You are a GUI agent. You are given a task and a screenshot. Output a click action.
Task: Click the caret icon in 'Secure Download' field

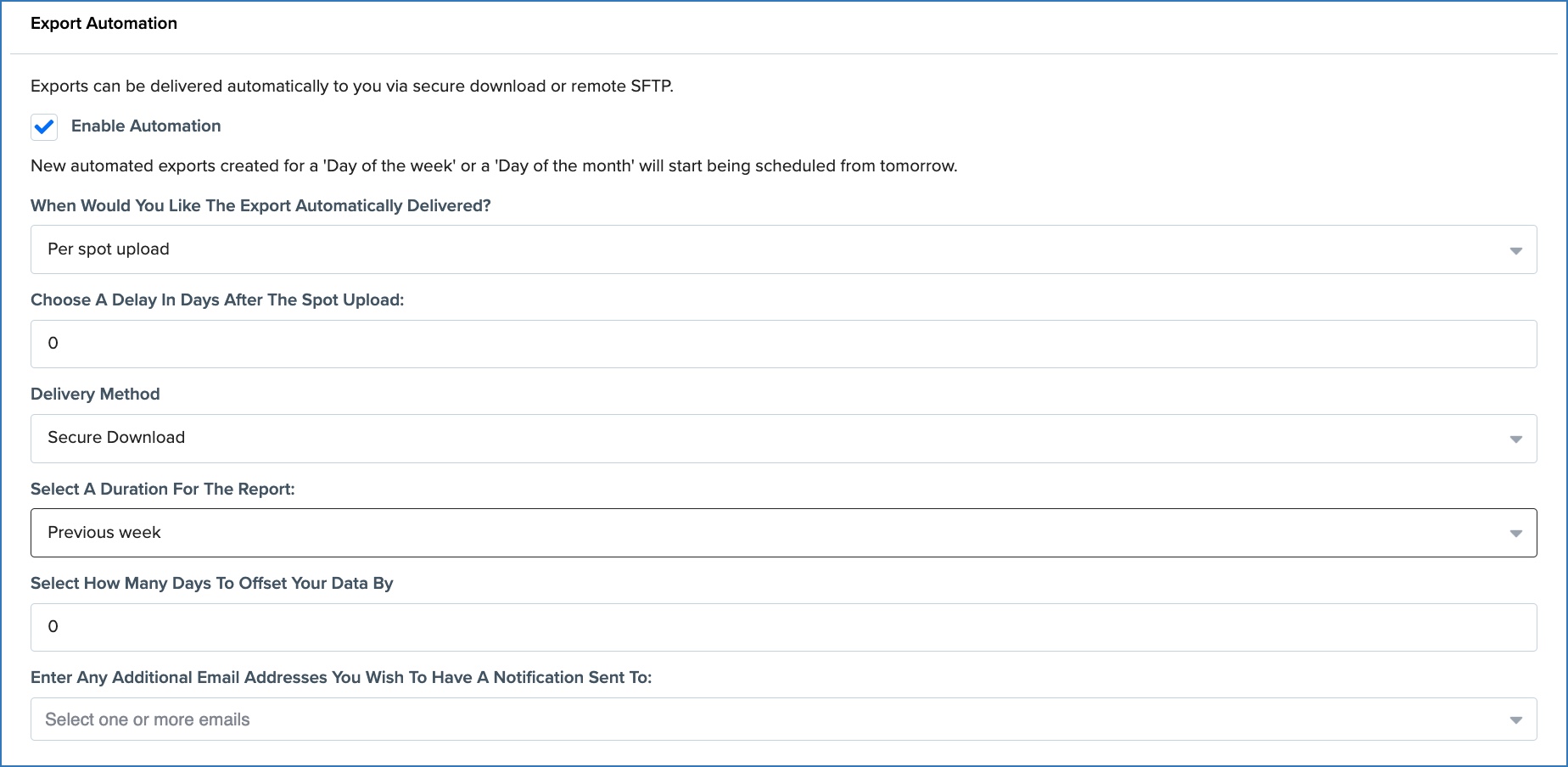click(x=1515, y=439)
